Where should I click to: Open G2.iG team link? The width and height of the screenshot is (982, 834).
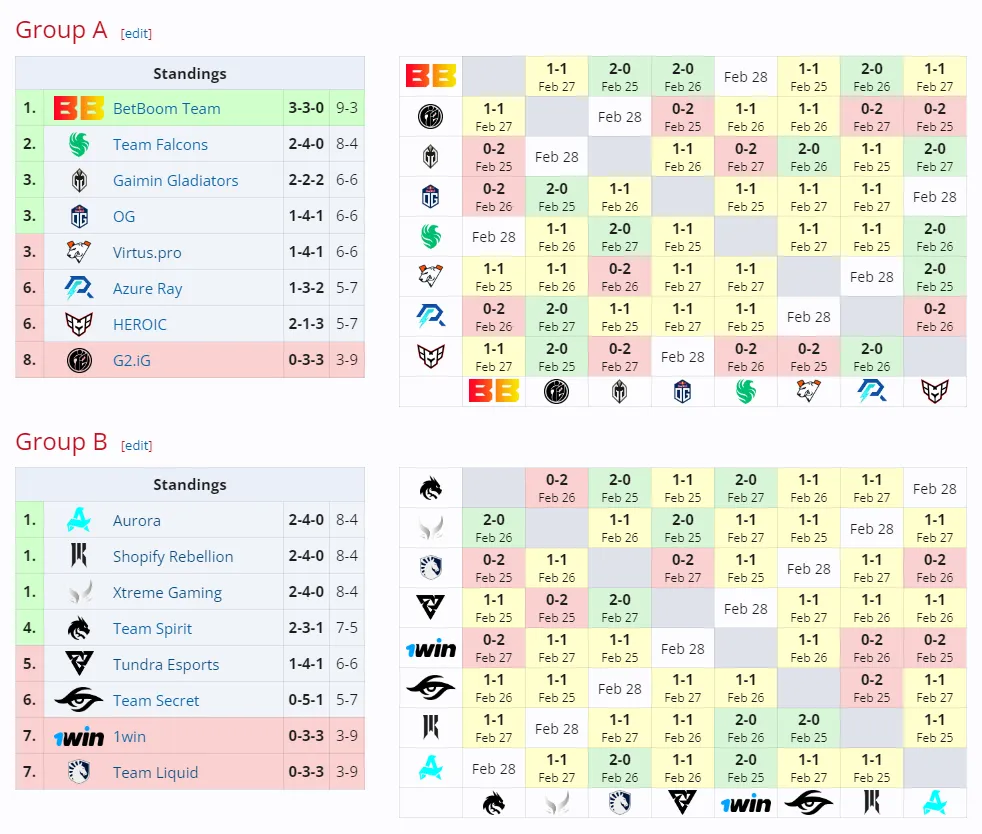tap(132, 360)
